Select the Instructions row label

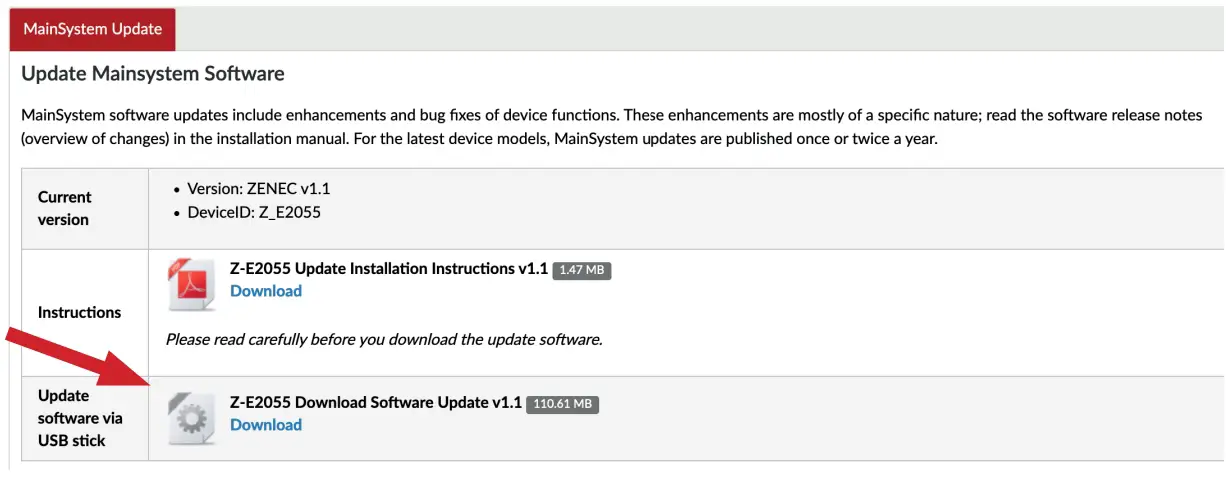[x=79, y=312]
